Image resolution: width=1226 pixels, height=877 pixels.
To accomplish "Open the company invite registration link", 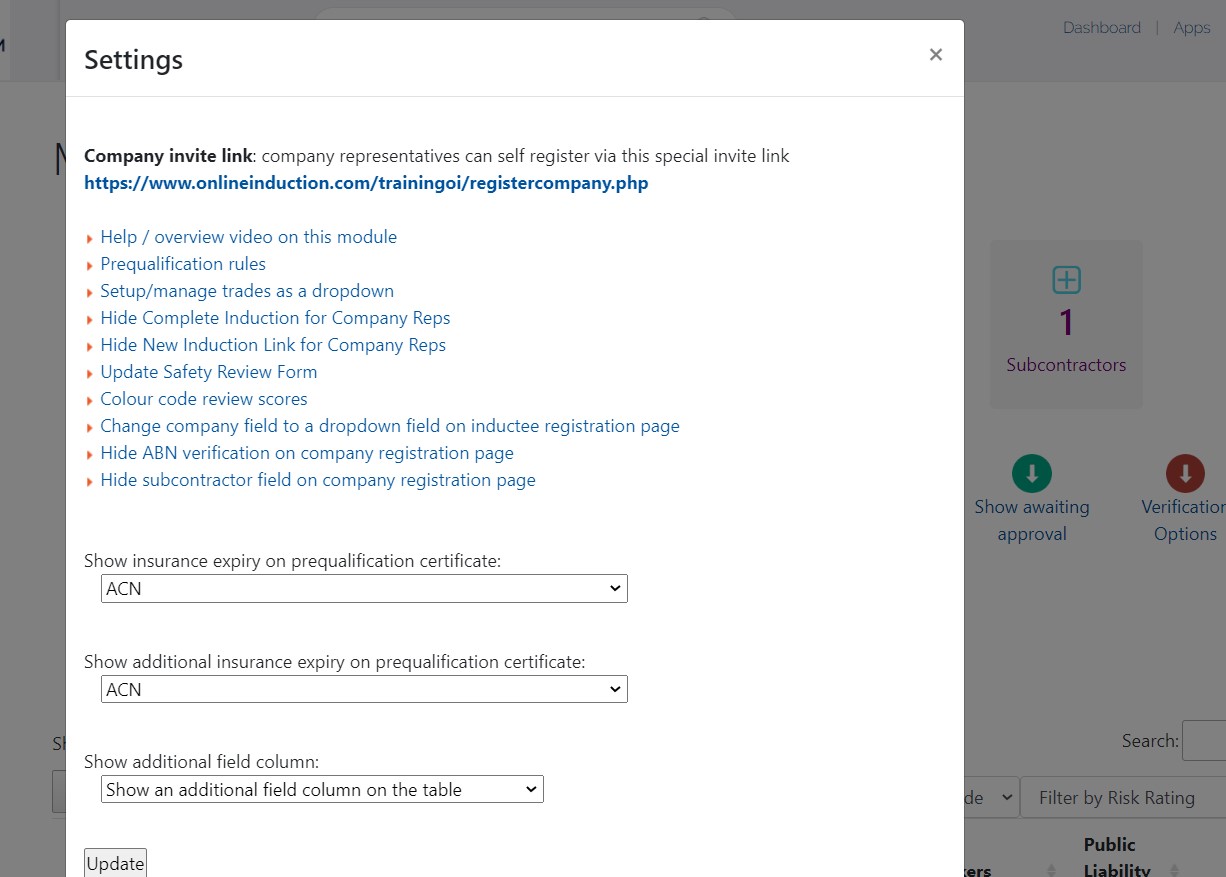I will pos(366,183).
